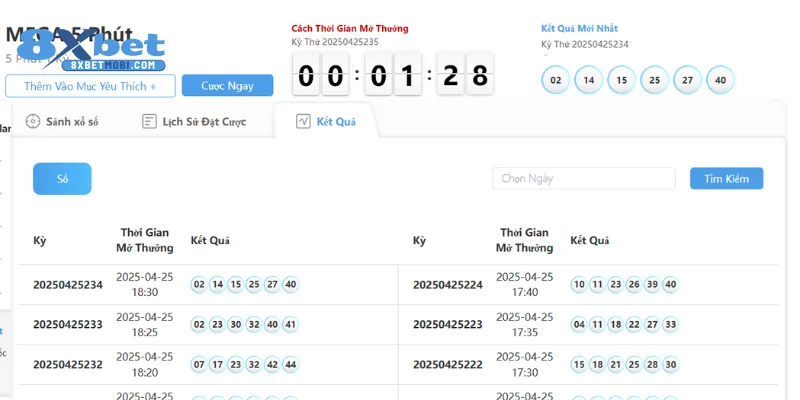Click ball 44 in row 20250425232

[x=290, y=365]
